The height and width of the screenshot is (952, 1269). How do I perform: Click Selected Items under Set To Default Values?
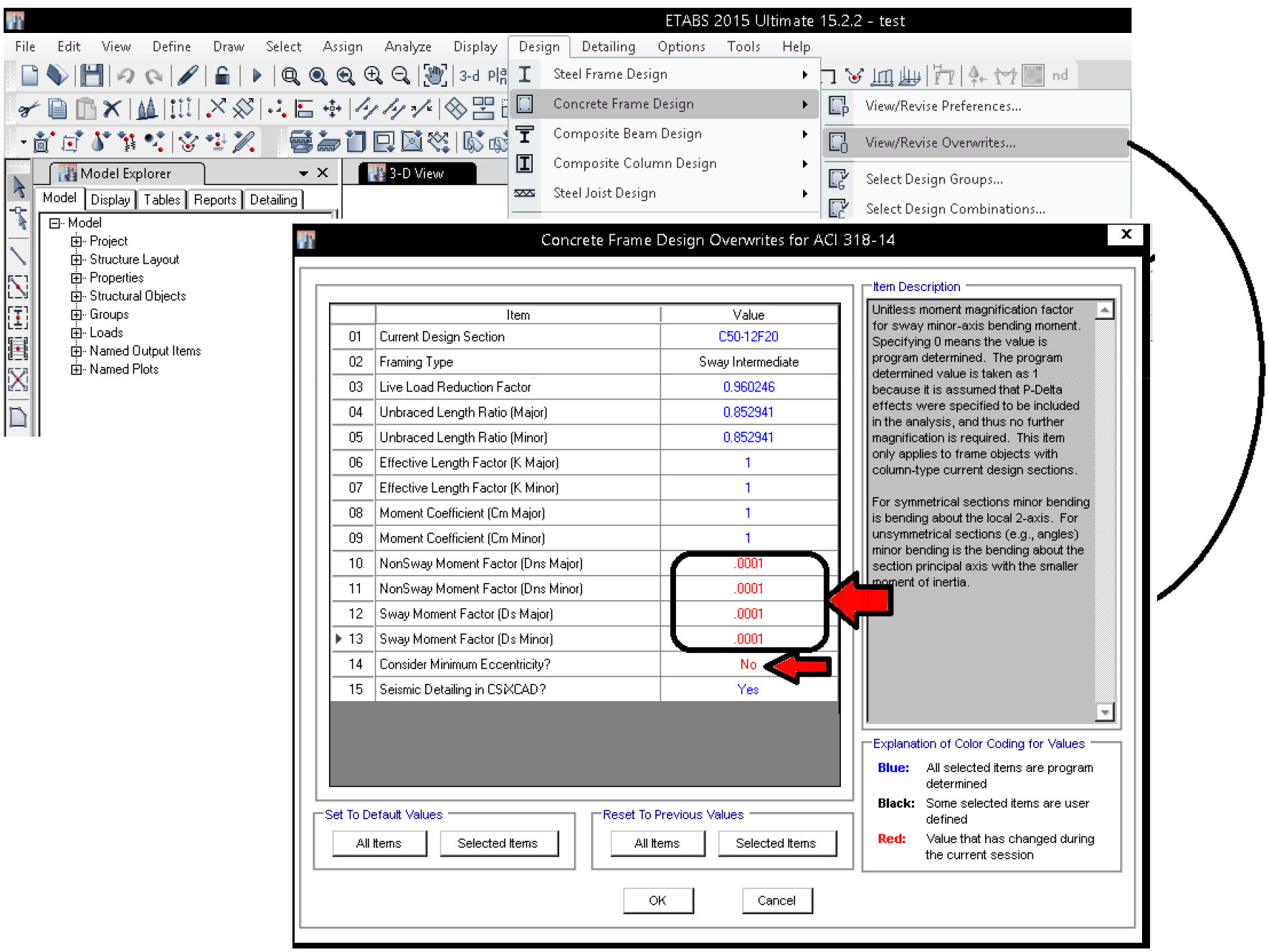(x=498, y=843)
